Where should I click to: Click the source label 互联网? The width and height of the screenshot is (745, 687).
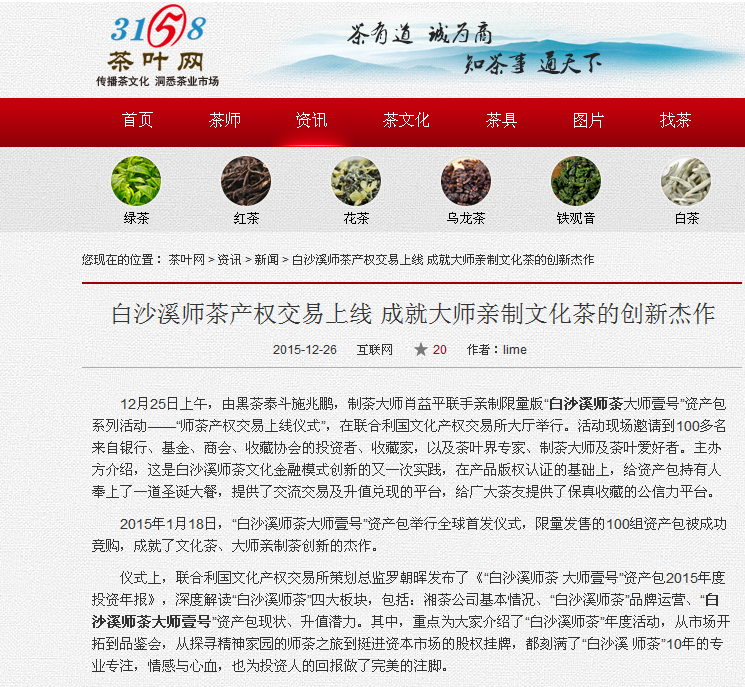pyautogui.click(x=374, y=350)
